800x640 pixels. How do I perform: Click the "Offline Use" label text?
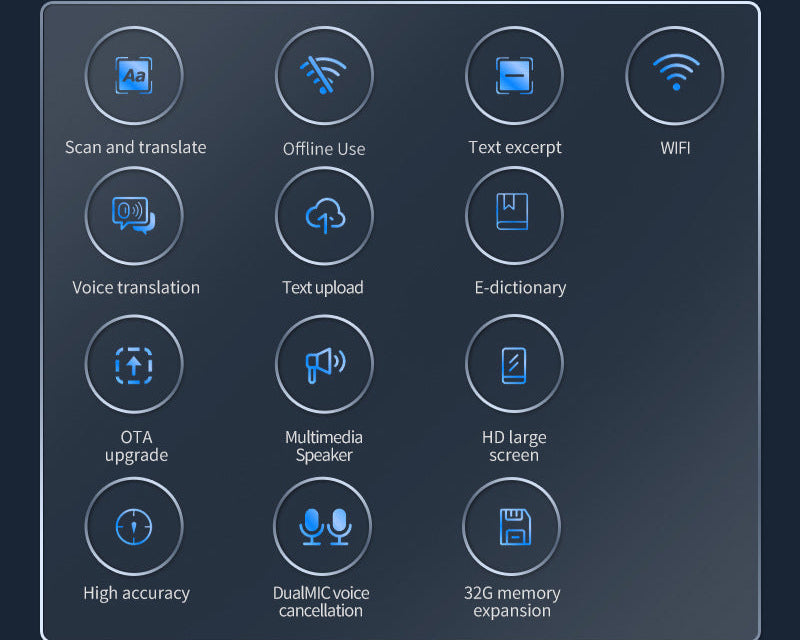click(x=324, y=149)
